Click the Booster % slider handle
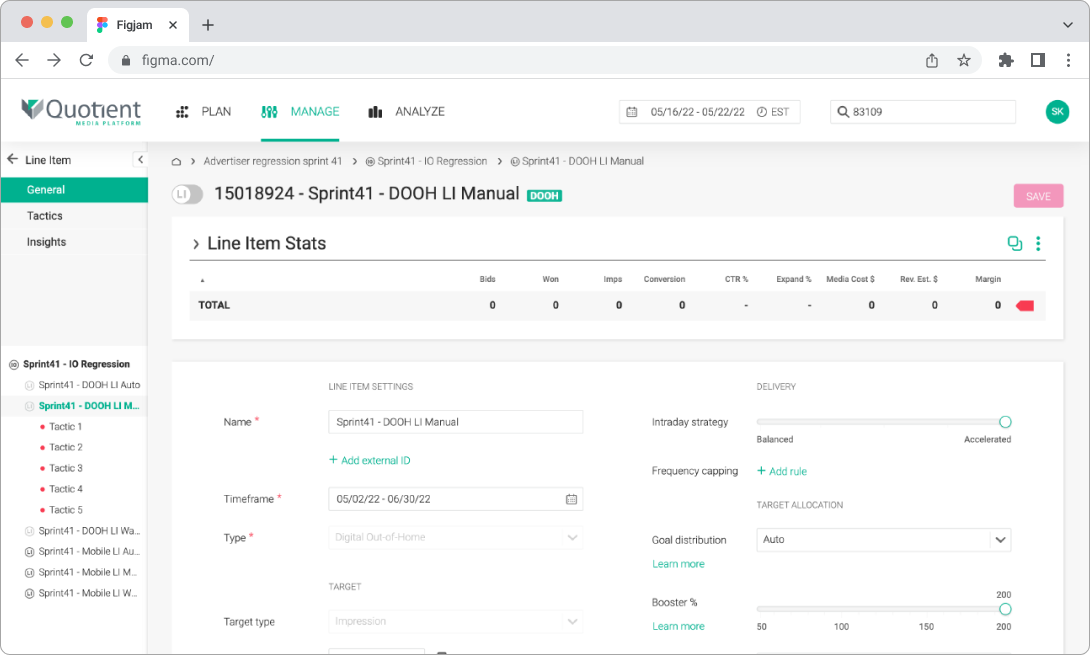The image size is (1090, 655). pyautogui.click(x=1005, y=610)
